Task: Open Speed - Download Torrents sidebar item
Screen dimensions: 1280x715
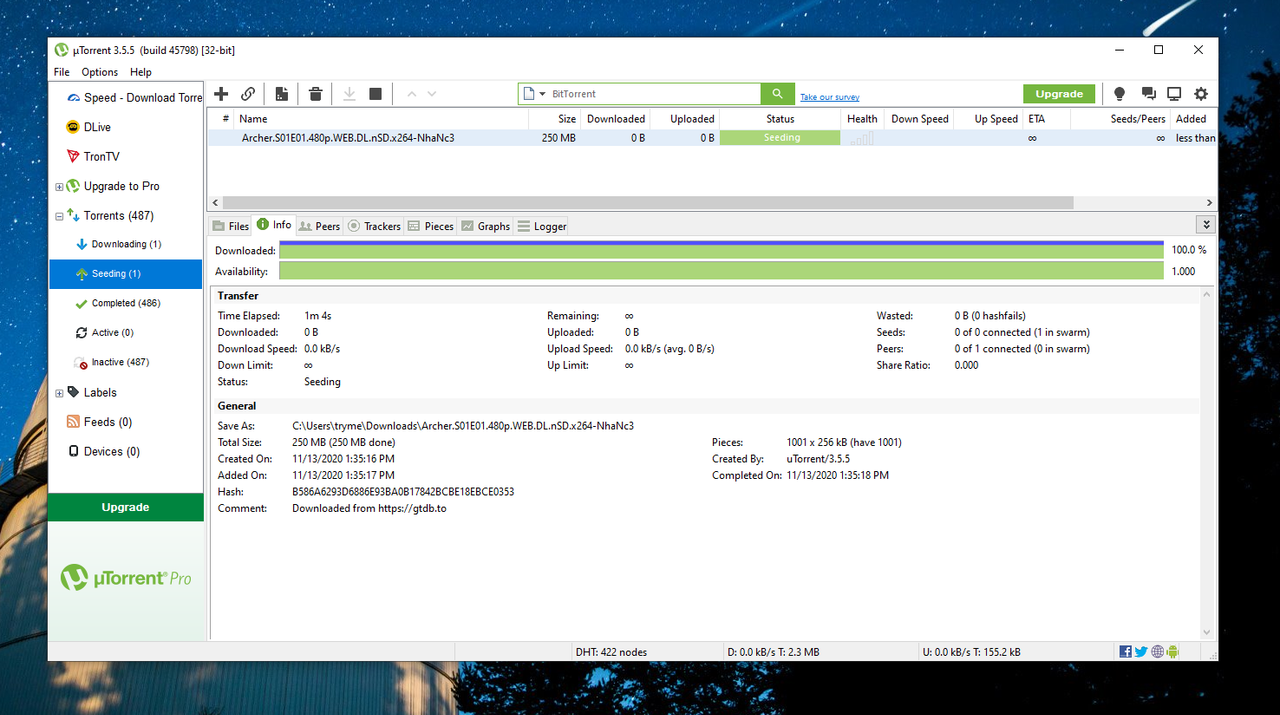Action: [126, 98]
